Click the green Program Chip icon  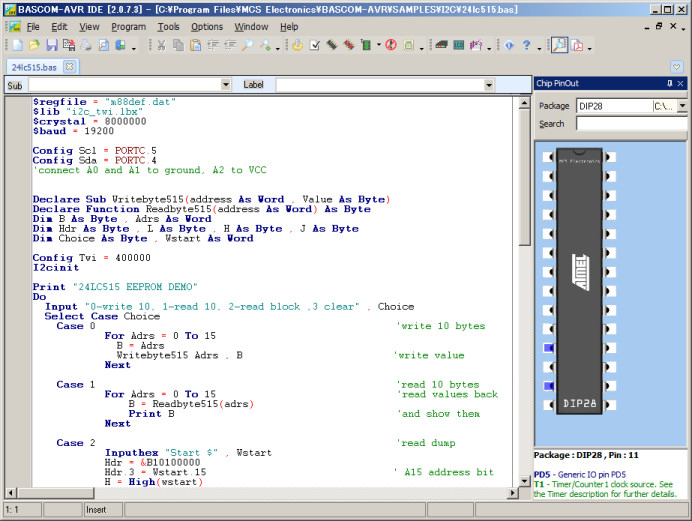[366, 45]
